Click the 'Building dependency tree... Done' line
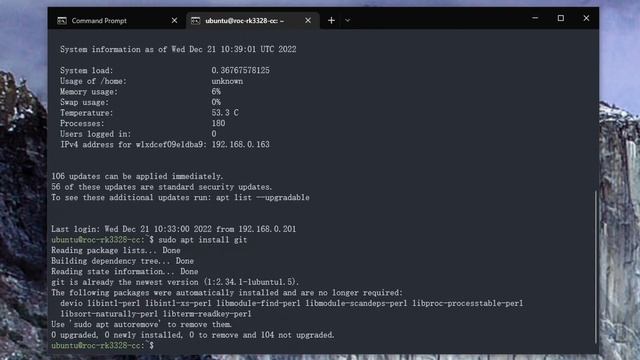This screenshot has width=640, height=360. [122, 261]
